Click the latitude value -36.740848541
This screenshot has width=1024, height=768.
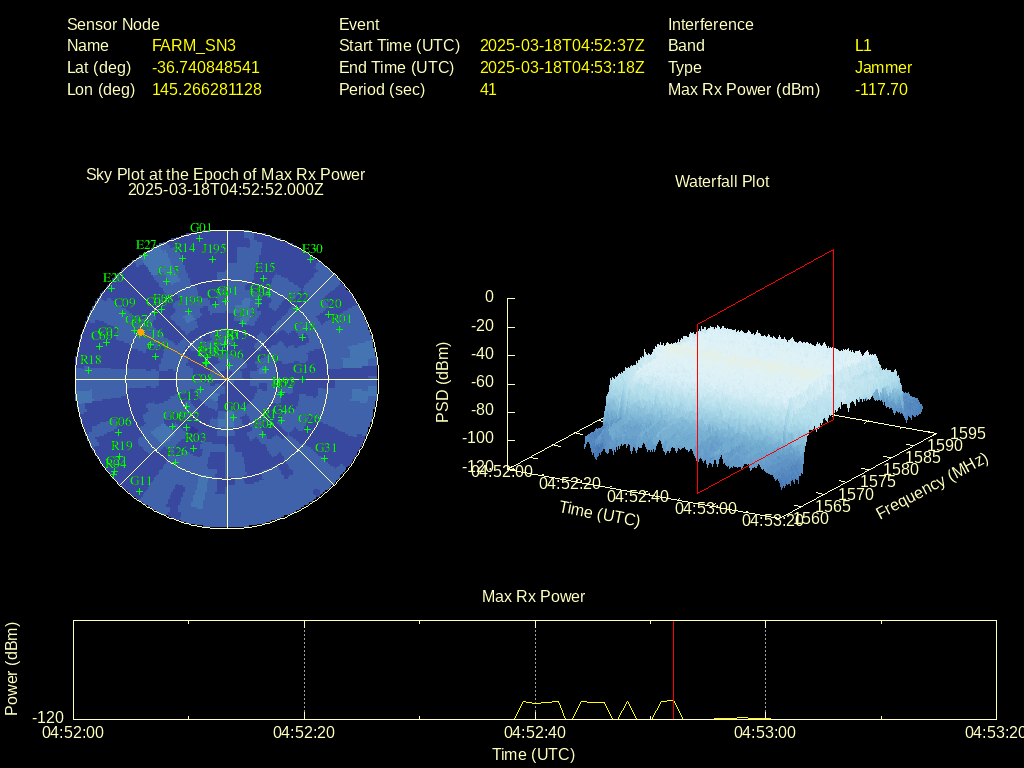coord(206,68)
